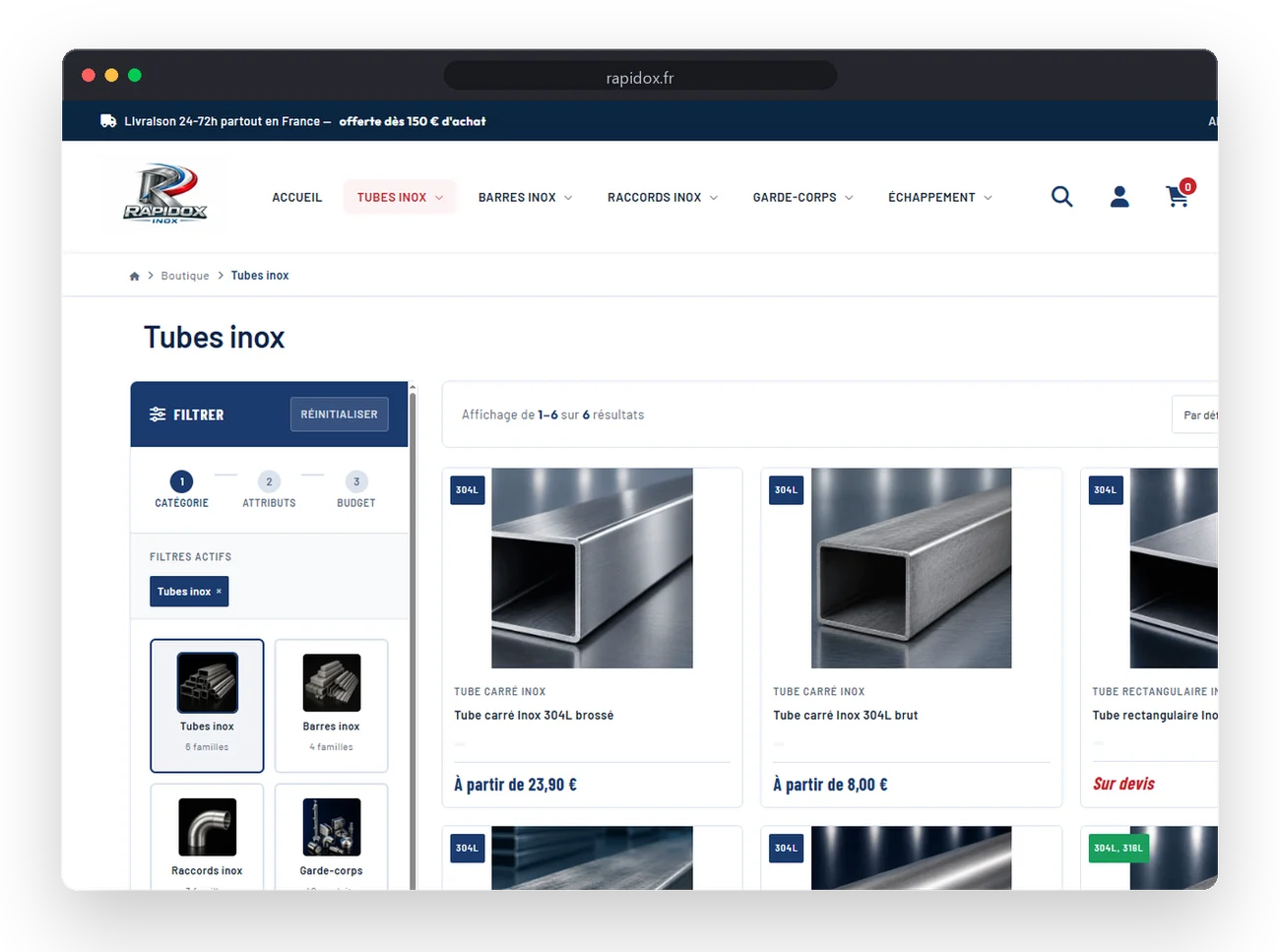Select the Barres inox category tile
This screenshot has width=1280, height=952.
coord(332,706)
